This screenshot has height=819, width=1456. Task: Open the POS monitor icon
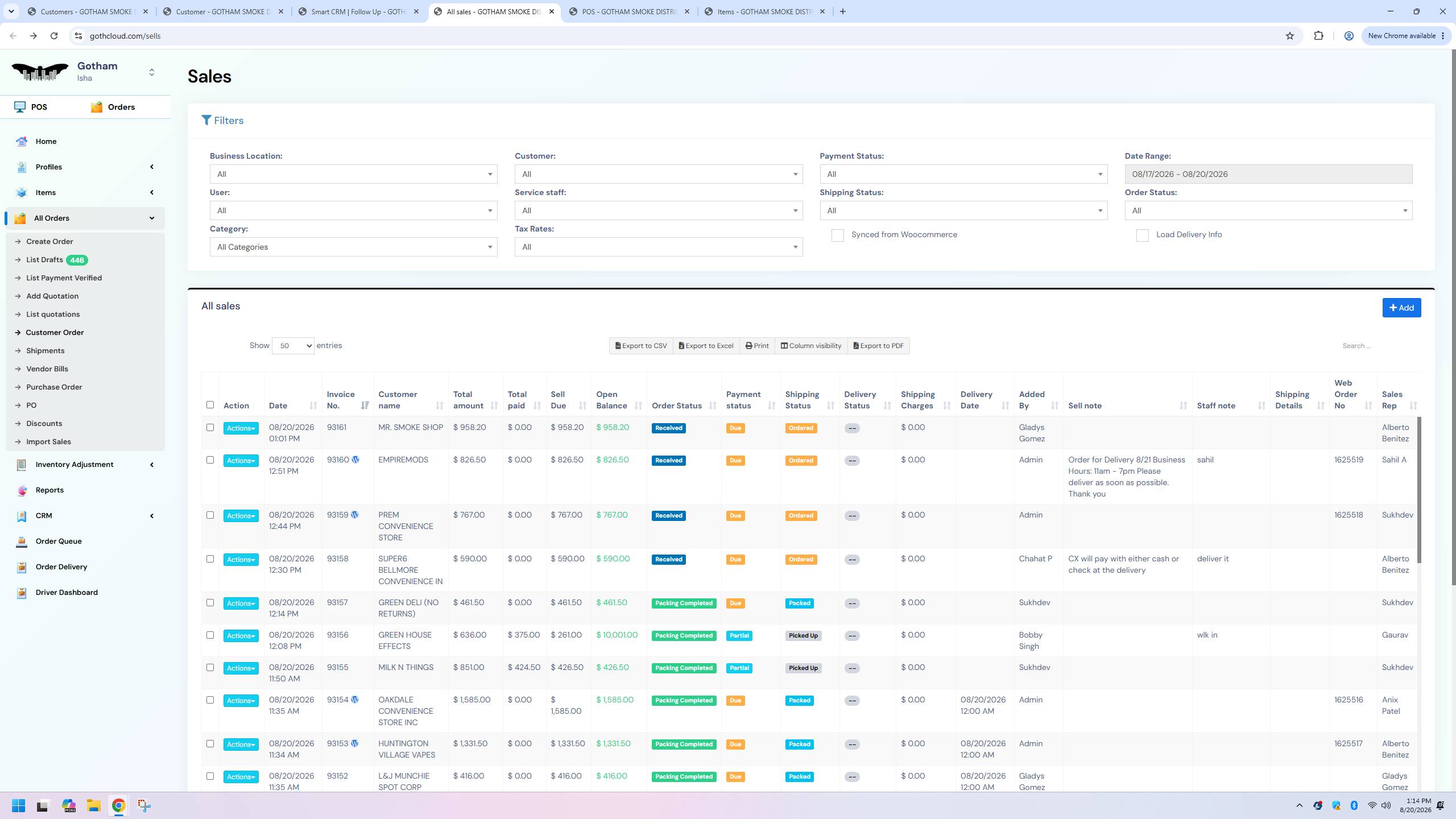[x=20, y=107]
